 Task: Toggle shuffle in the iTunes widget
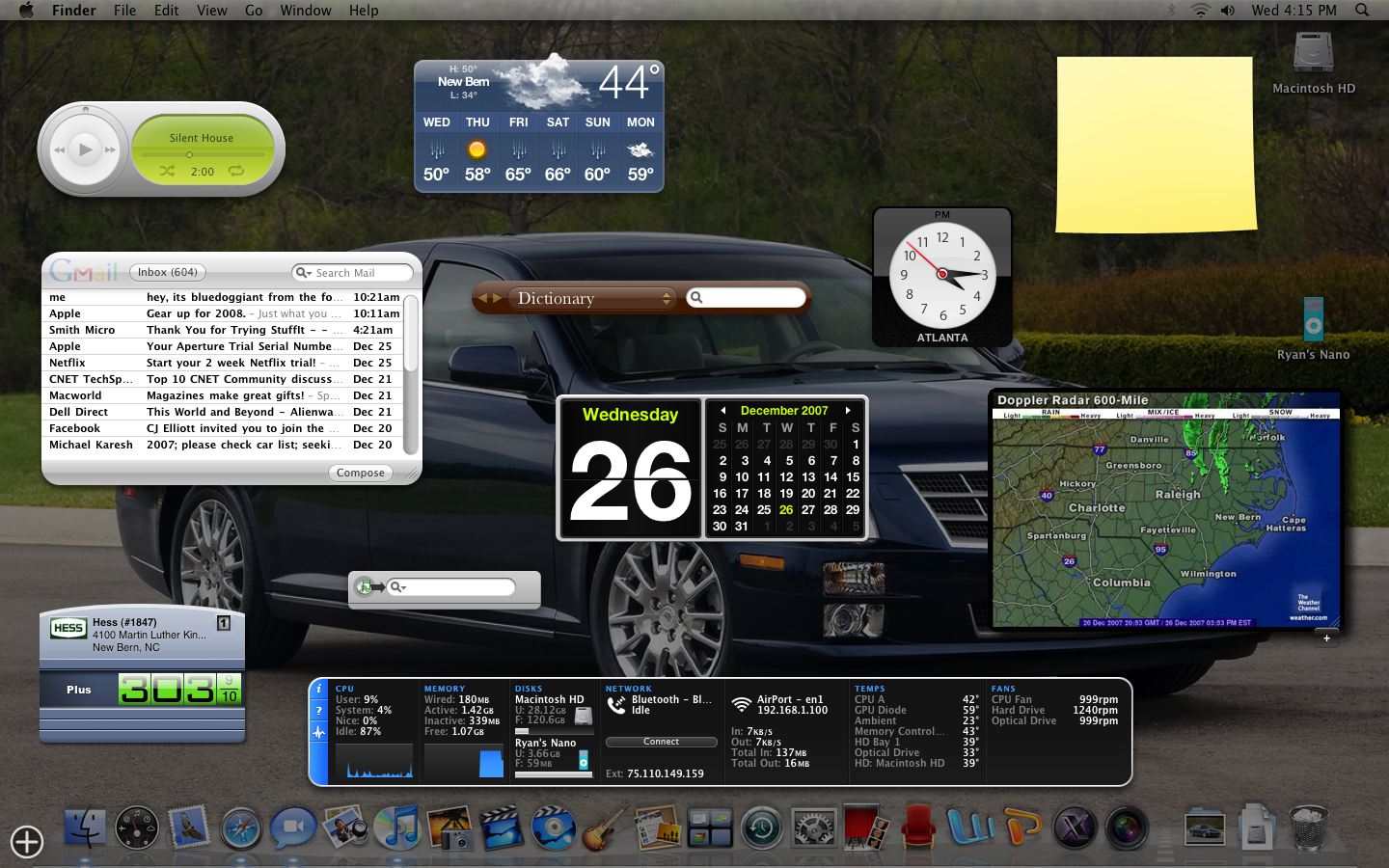click(x=168, y=171)
